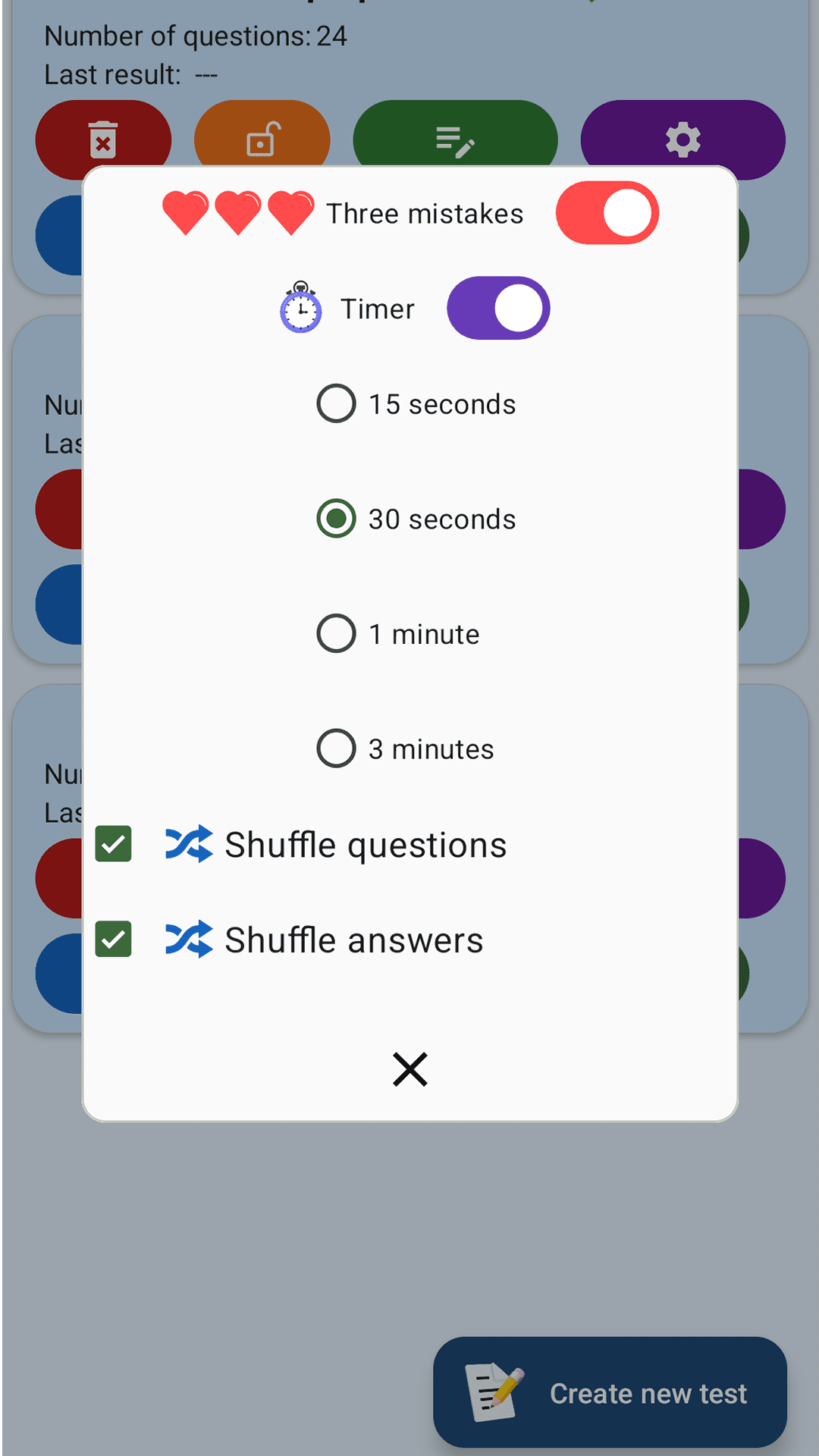Choose the 1 minute timer option
The width and height of the screenshot is (819, 1456).
[x=336, y=634]
